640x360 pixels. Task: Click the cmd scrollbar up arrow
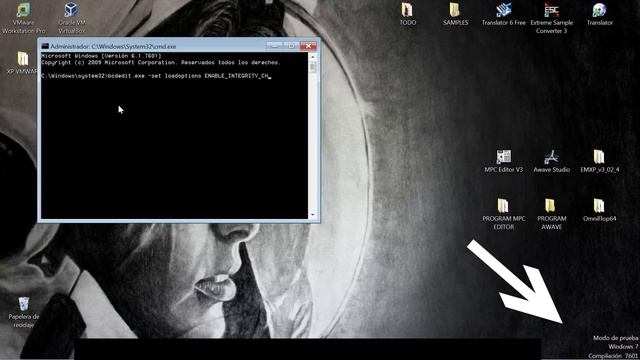313,57
